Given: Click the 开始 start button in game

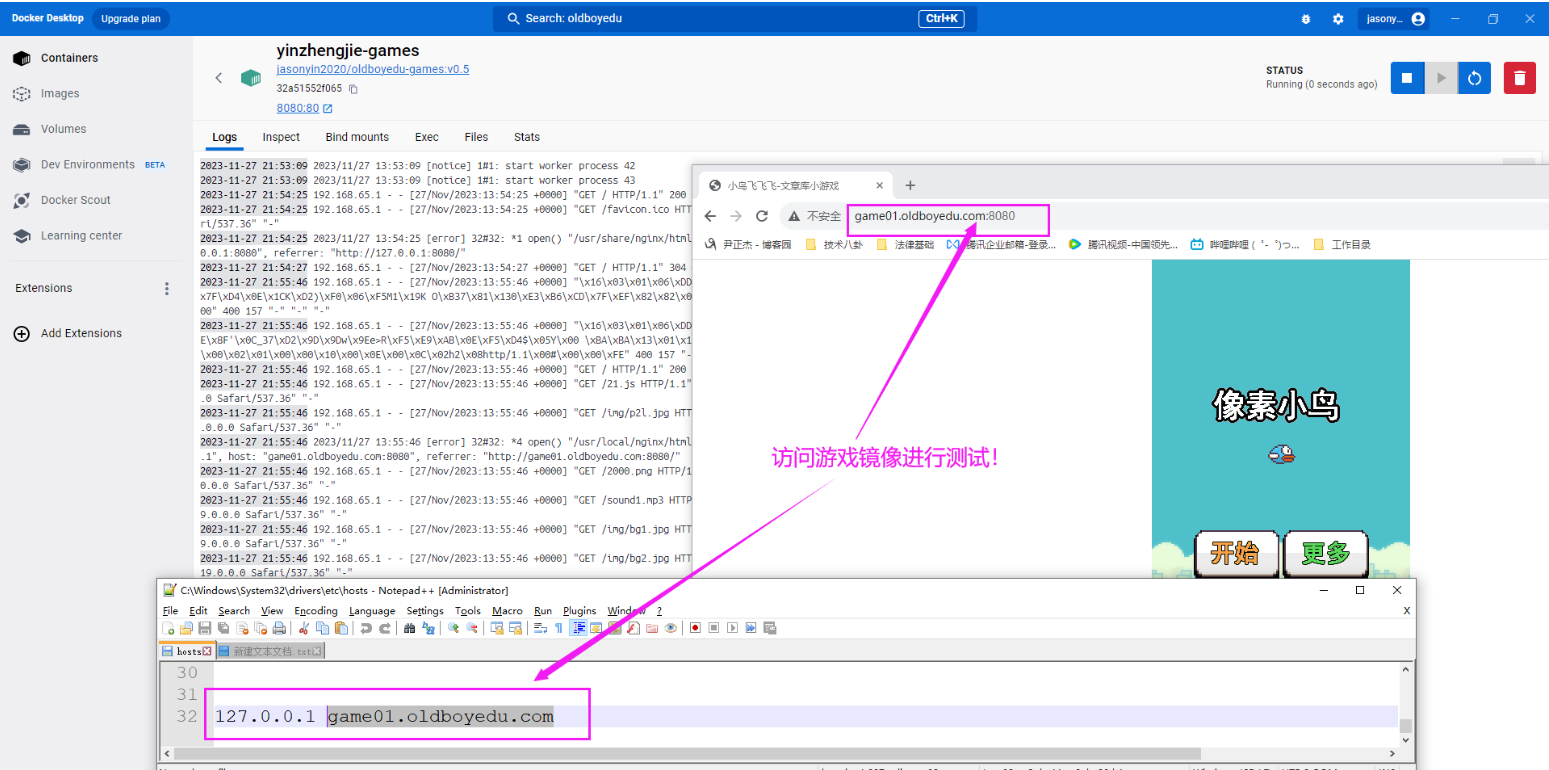Looking at the screenshot, I should pos(1236,553).
